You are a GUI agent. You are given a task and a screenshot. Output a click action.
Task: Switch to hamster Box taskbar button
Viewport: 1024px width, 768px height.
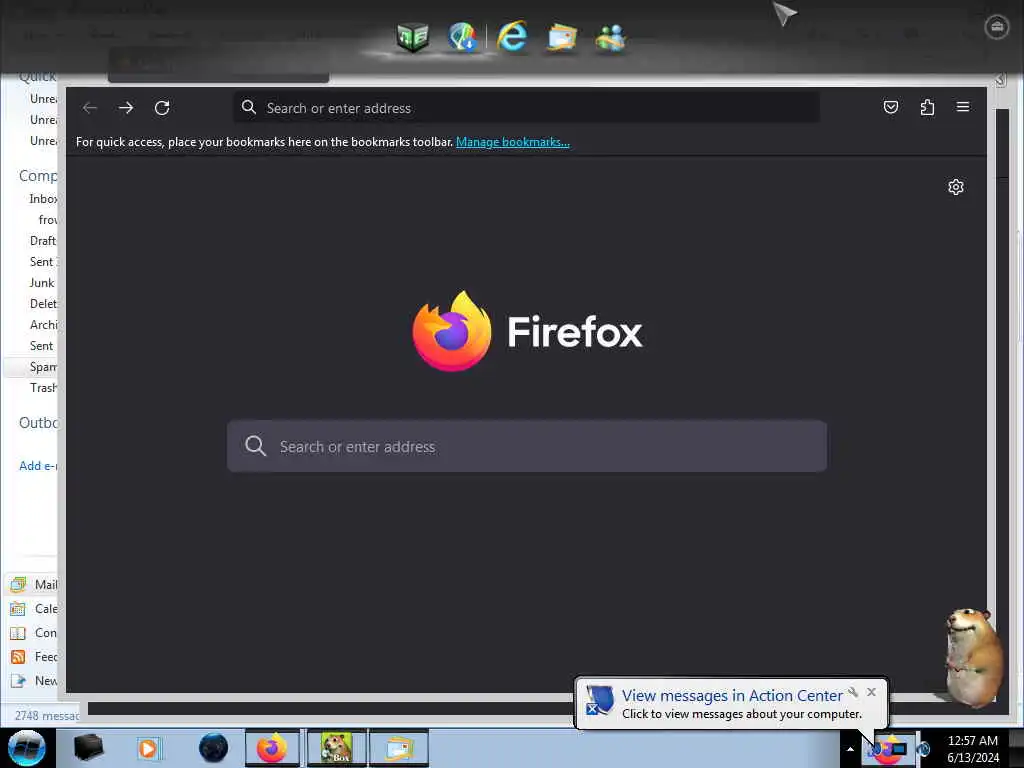[337, 748]
